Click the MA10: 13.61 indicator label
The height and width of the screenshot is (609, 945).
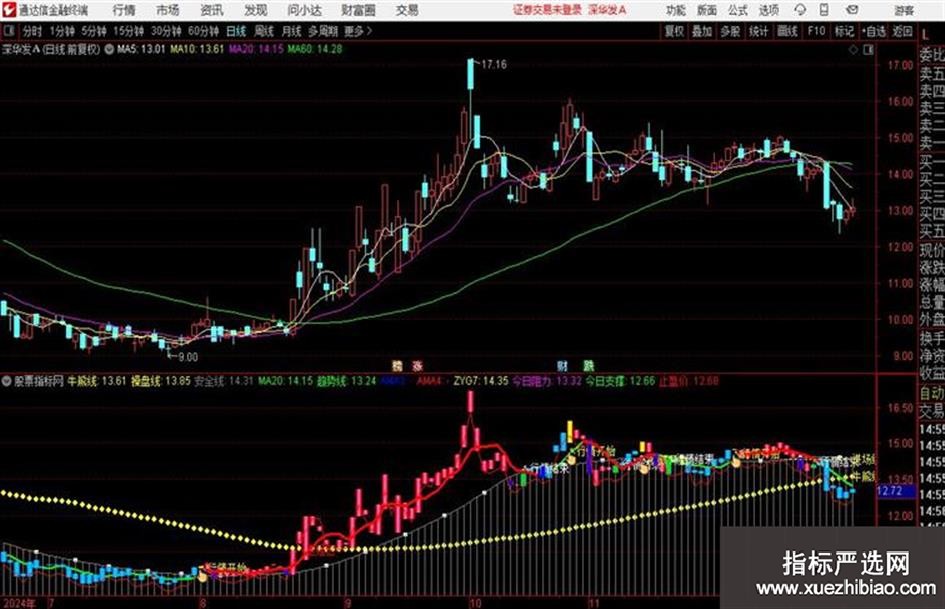(x=197, y=49)
